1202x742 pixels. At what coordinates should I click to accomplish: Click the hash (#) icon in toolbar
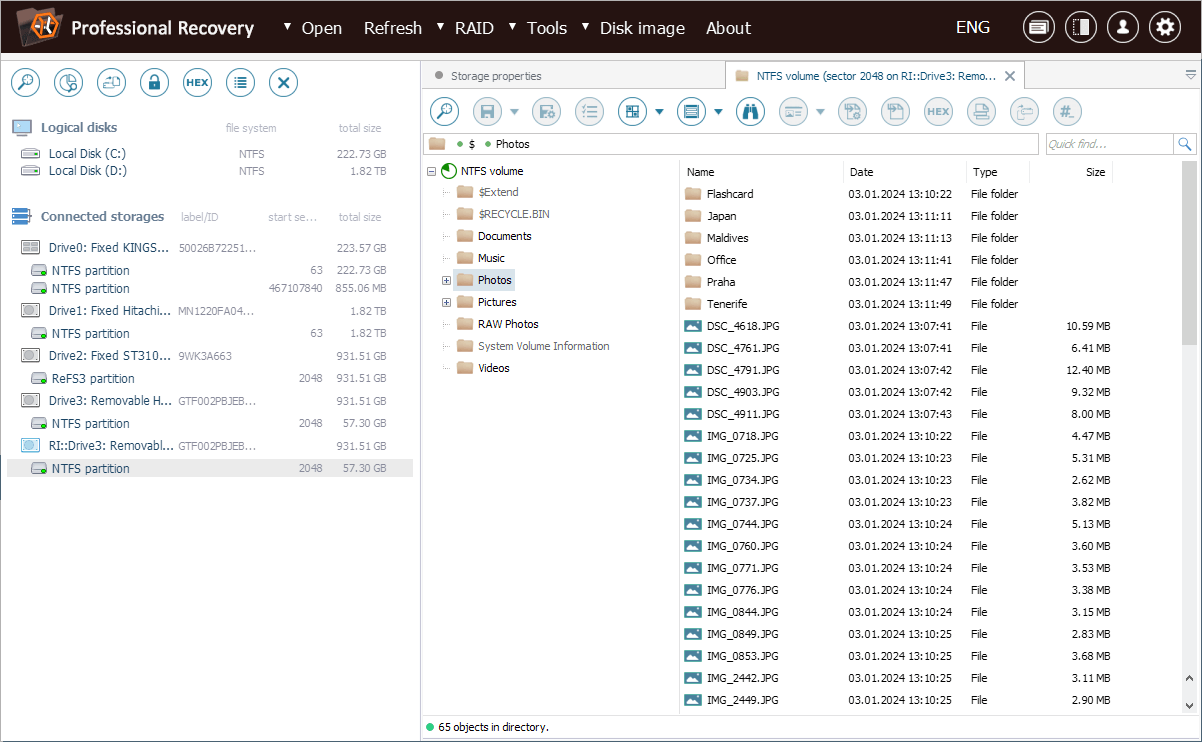(x=1067, y=112)
